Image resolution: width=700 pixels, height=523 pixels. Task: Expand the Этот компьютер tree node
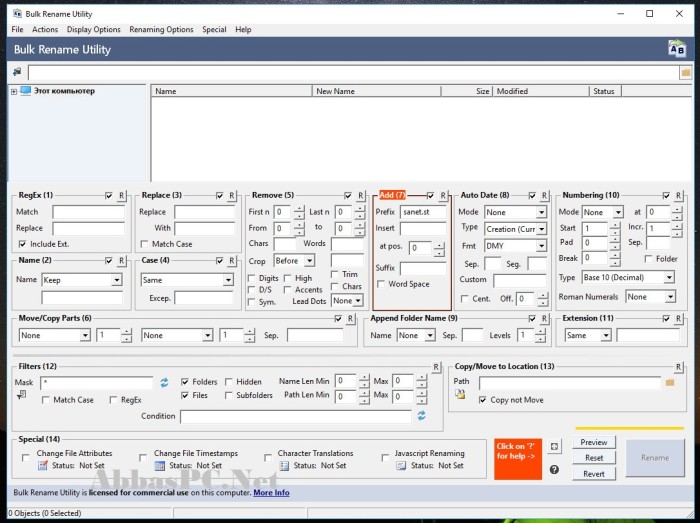(14, 91)
